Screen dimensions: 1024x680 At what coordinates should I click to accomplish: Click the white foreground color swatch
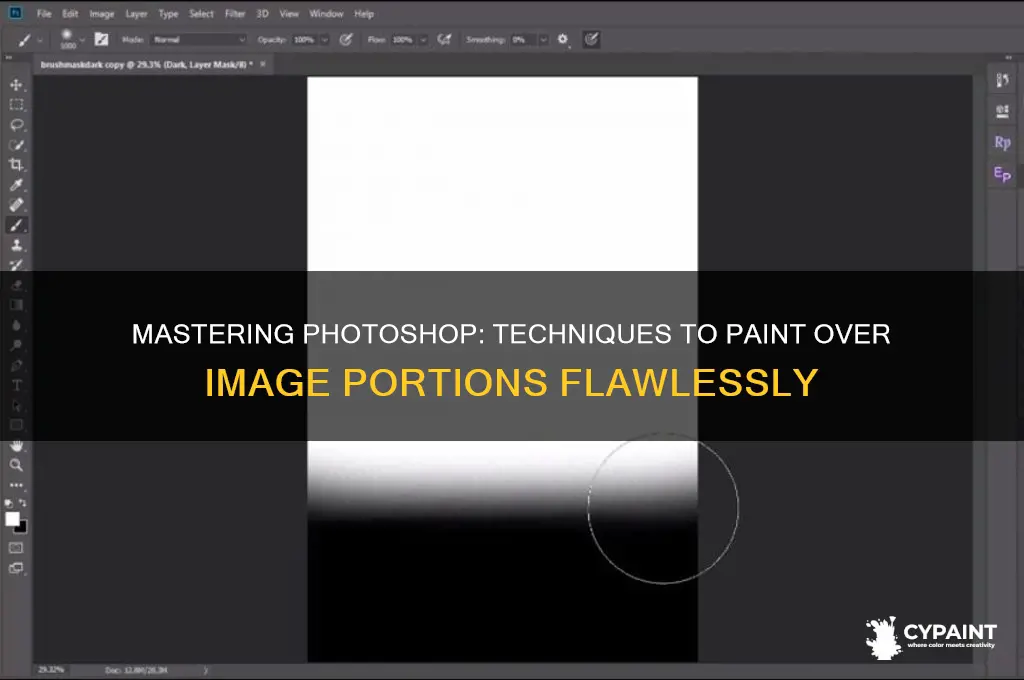(11, 518)
